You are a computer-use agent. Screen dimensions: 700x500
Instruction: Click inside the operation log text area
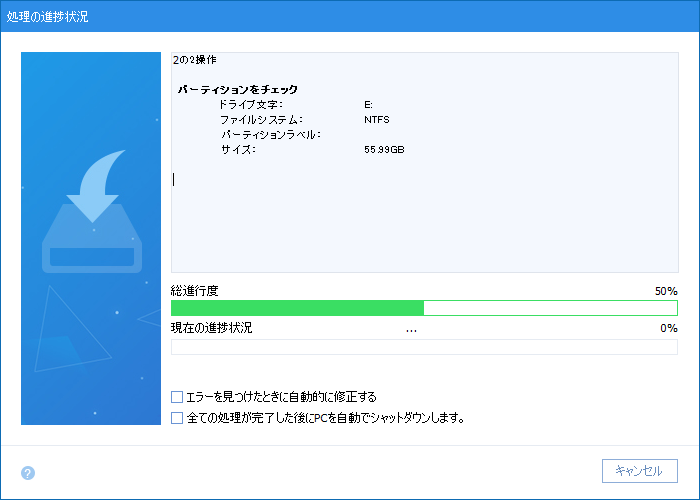[425, 162]
